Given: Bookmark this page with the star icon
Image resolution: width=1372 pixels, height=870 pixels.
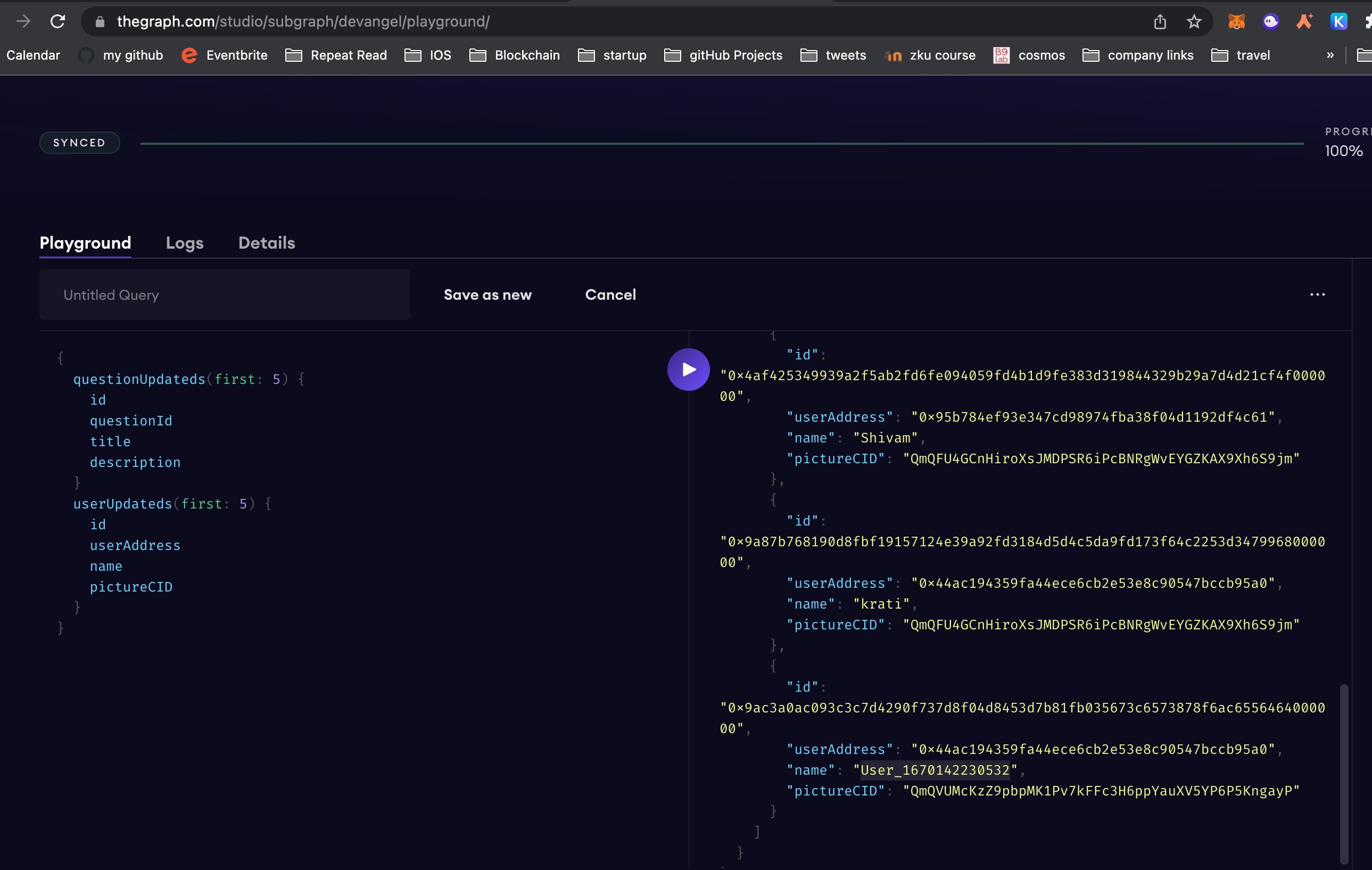Looking at the screenshot, I should coord(1194,22).
